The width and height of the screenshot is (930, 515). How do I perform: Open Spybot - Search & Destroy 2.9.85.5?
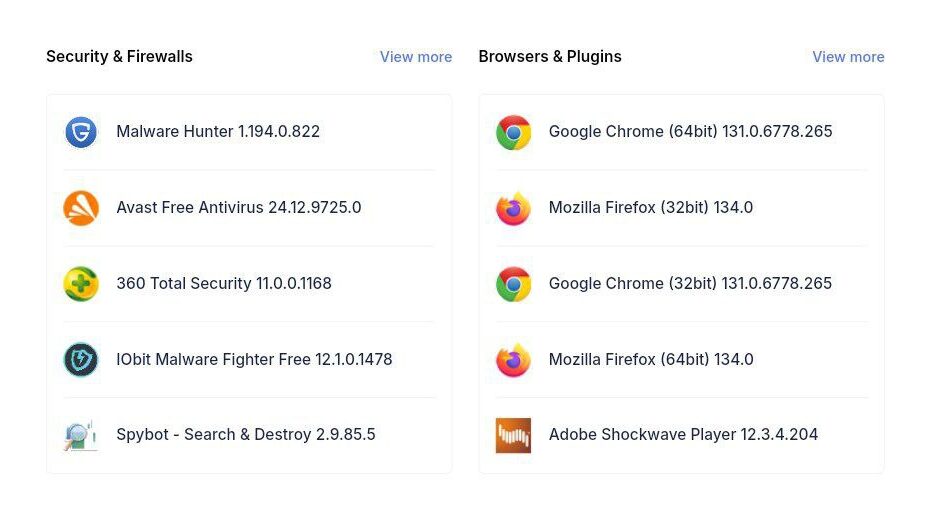pos(246,434)
